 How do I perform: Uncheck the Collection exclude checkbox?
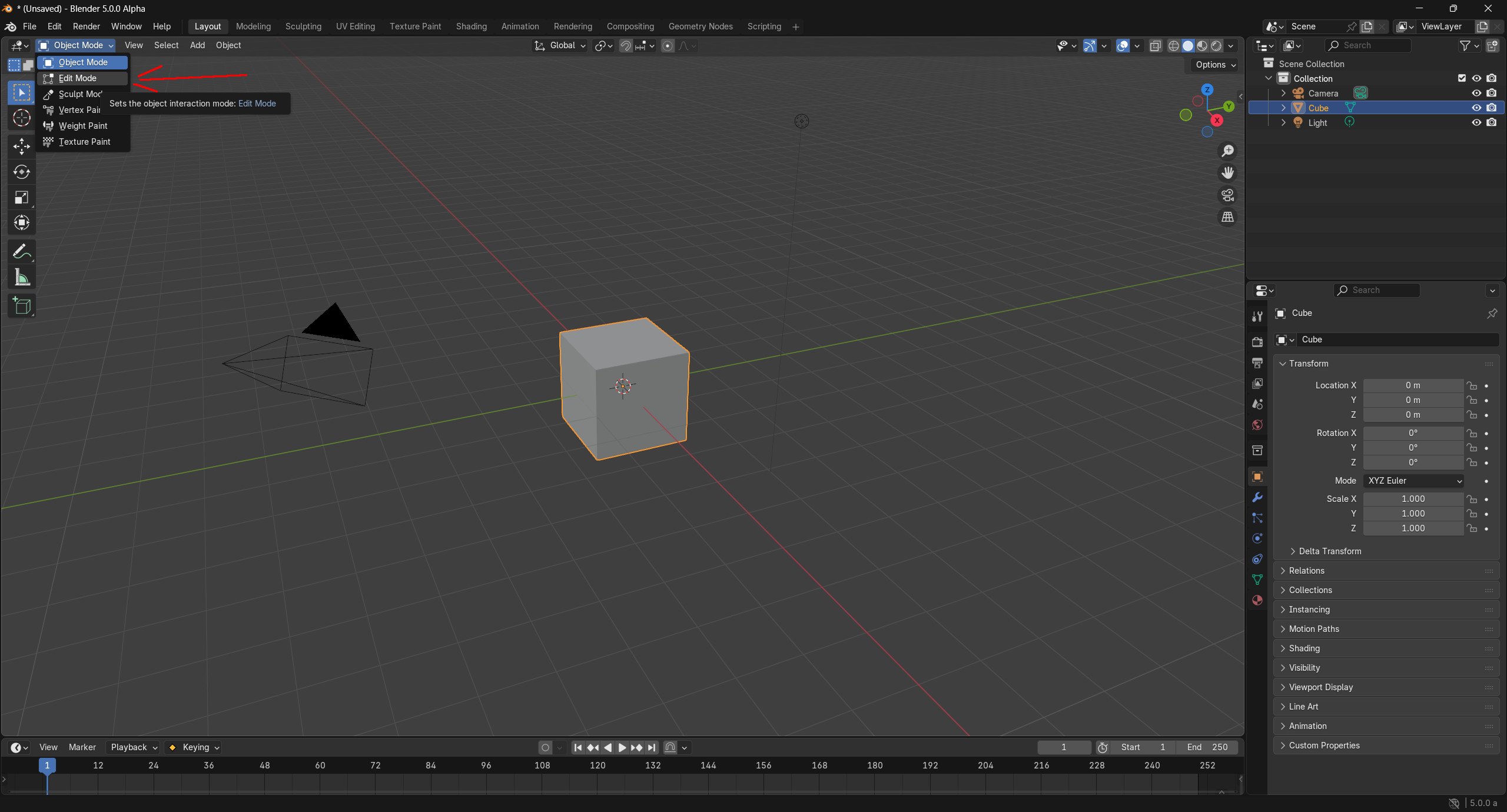click(1462, 78)
